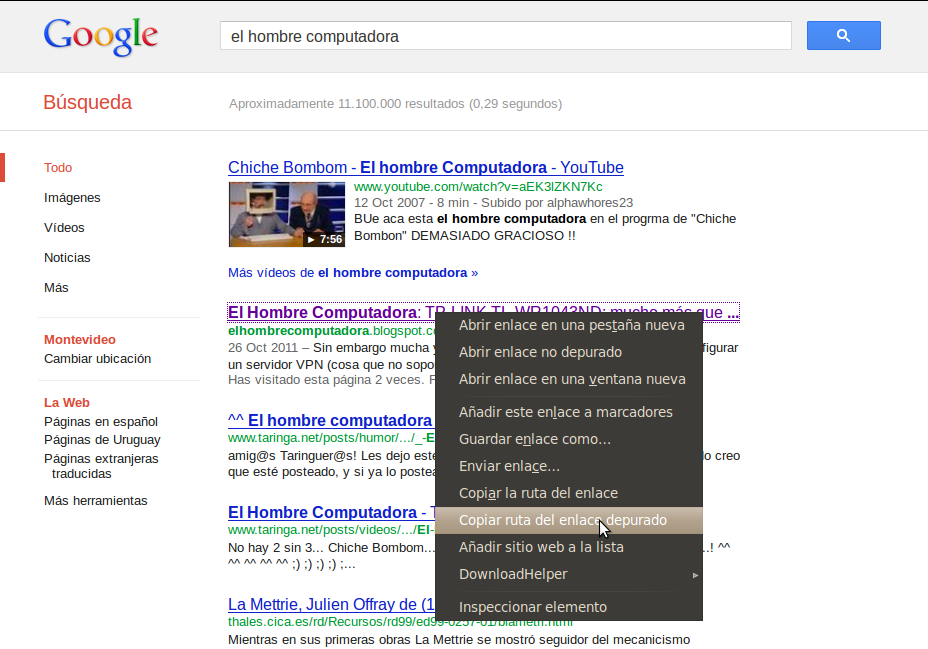Switch to 'Vídeos' search category
Screen dimensions: 928x649
(x=64, y=228)
